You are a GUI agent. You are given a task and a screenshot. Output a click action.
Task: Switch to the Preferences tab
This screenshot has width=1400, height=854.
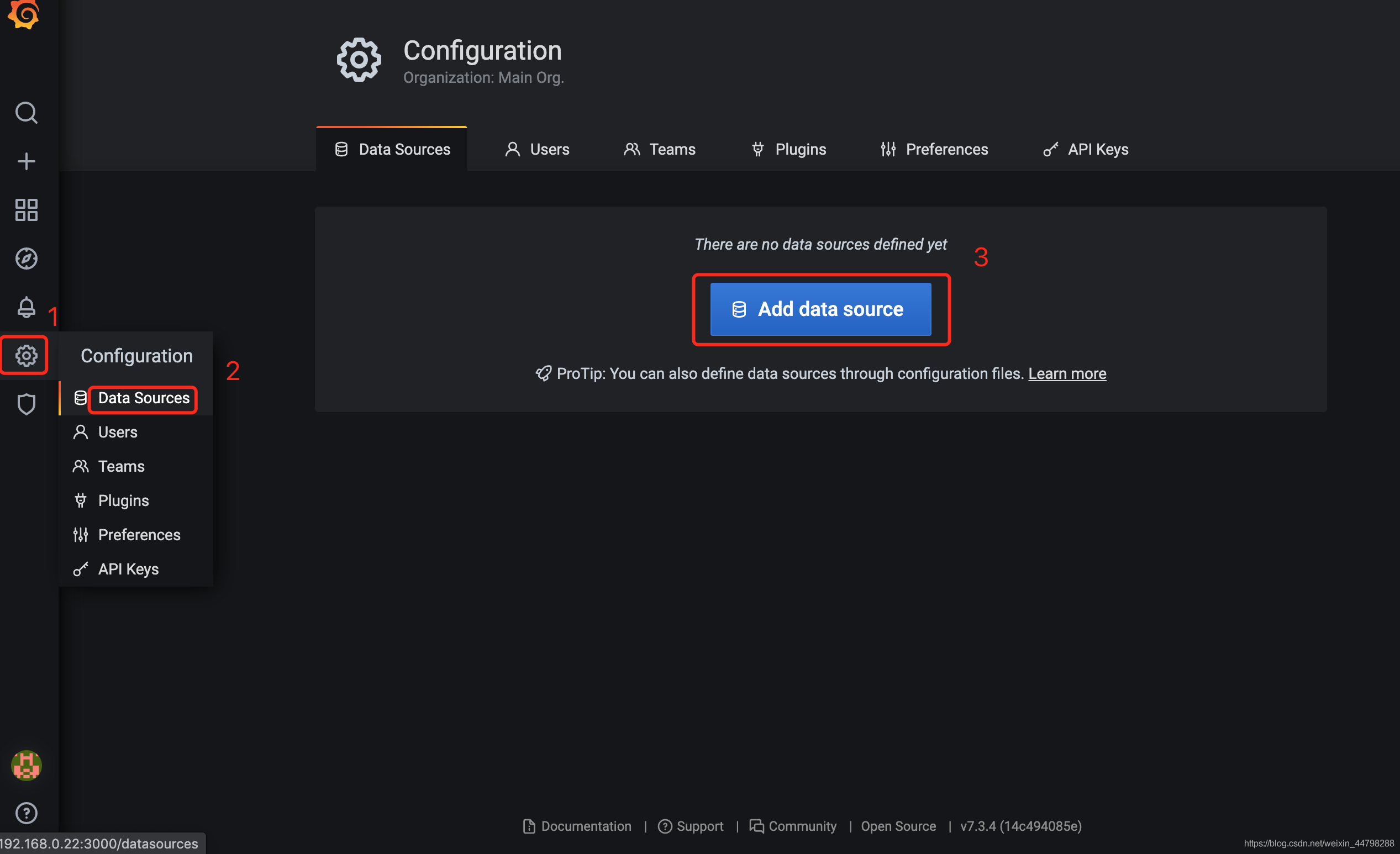(x=934, y=149)
